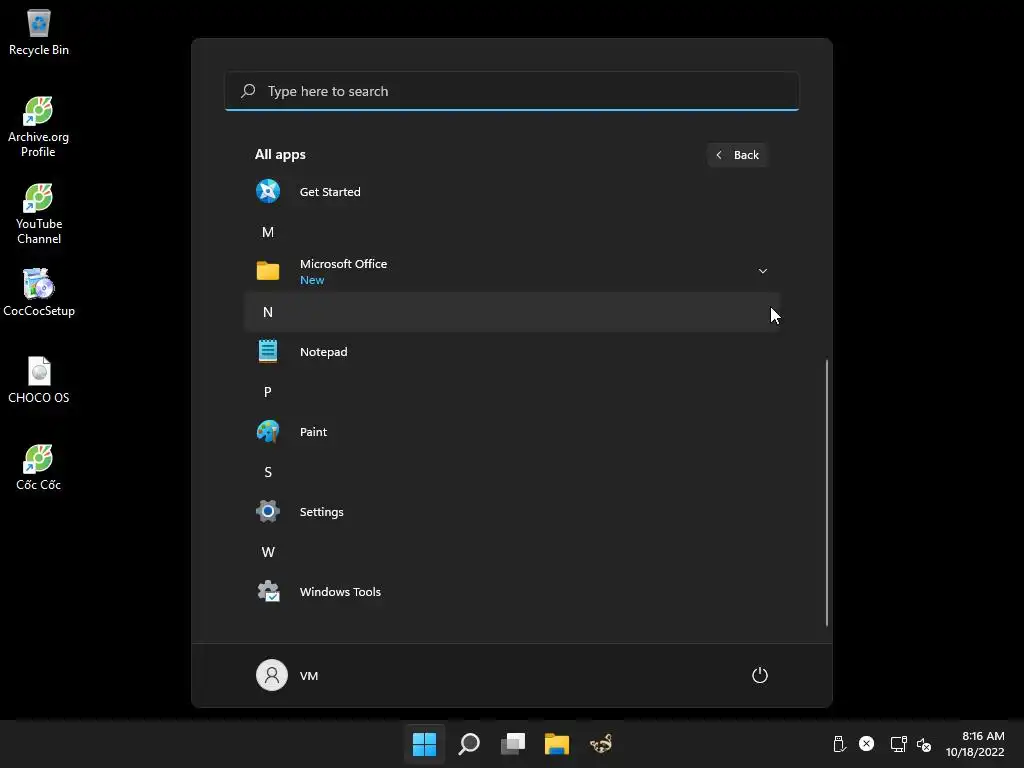This screenshot has height=768, width=1024.
Task: Open the Get Started app icon
Action: [x=268, y=191]
